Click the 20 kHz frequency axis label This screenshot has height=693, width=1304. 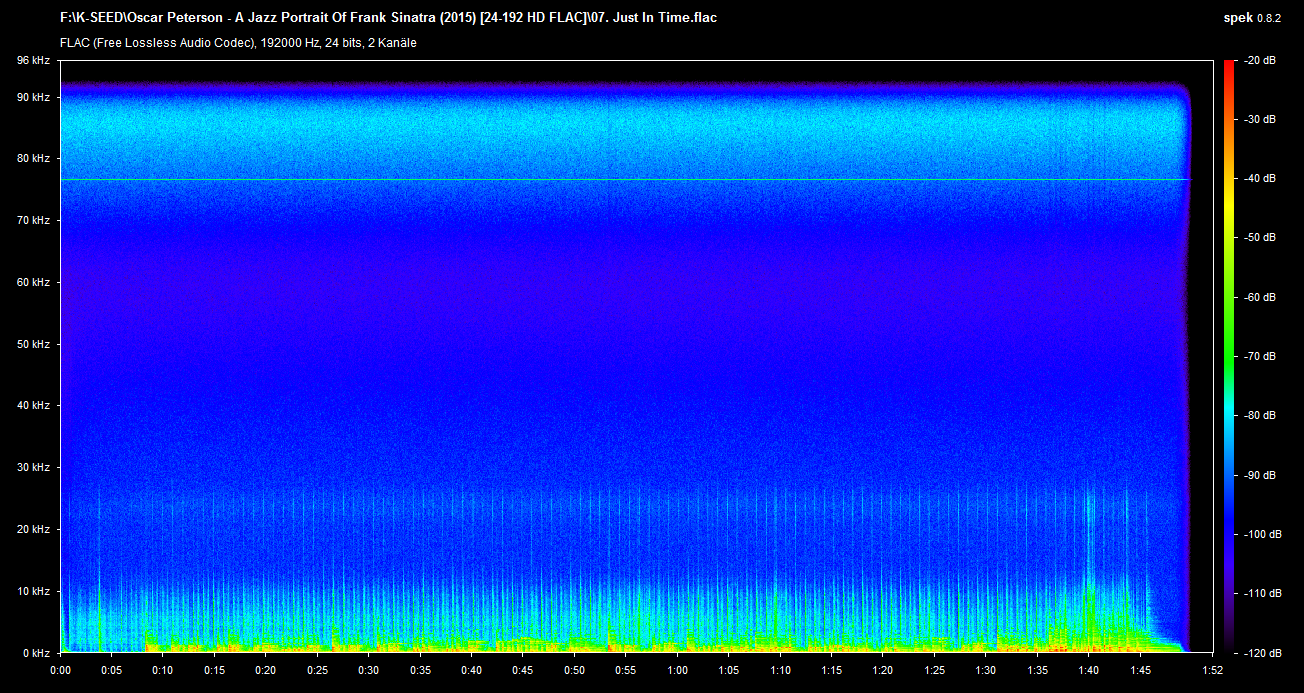point(33,529)
